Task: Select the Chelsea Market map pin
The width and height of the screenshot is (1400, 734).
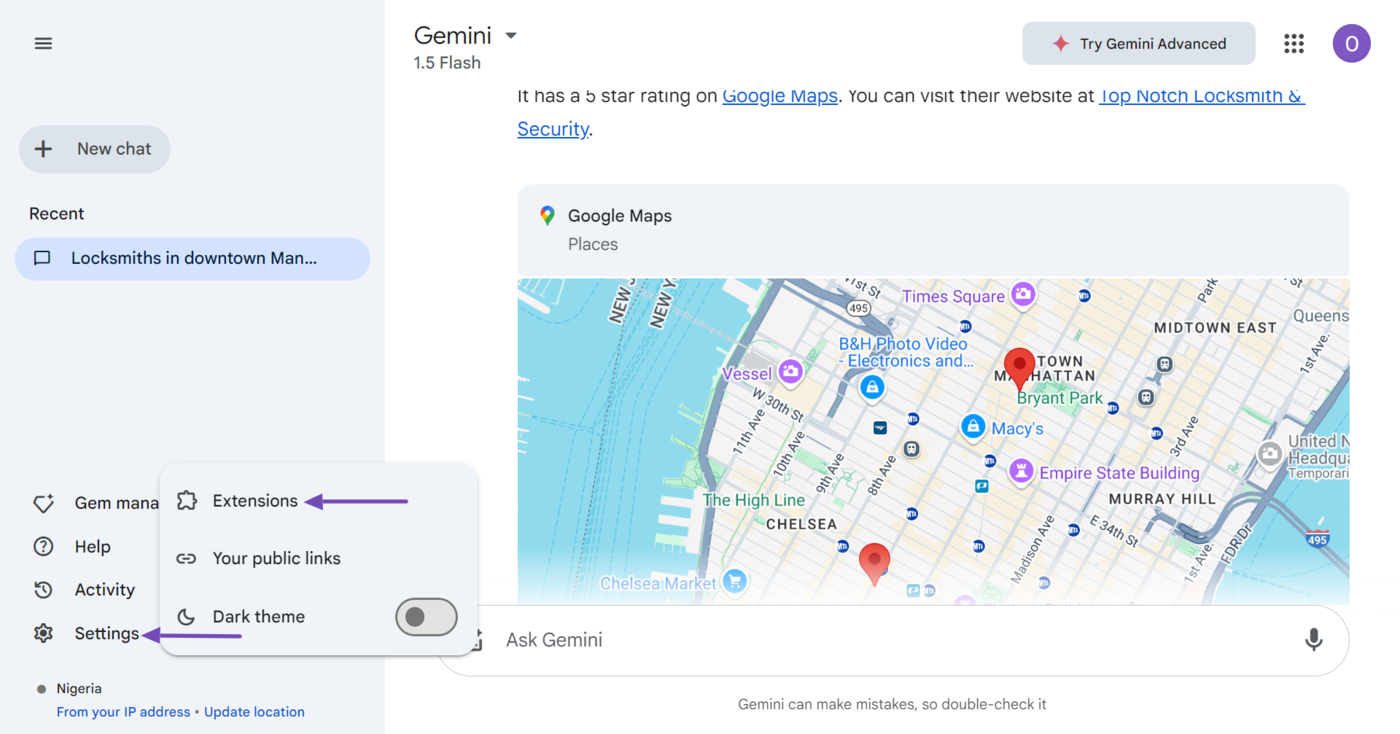Action: [x=735, y=582]
